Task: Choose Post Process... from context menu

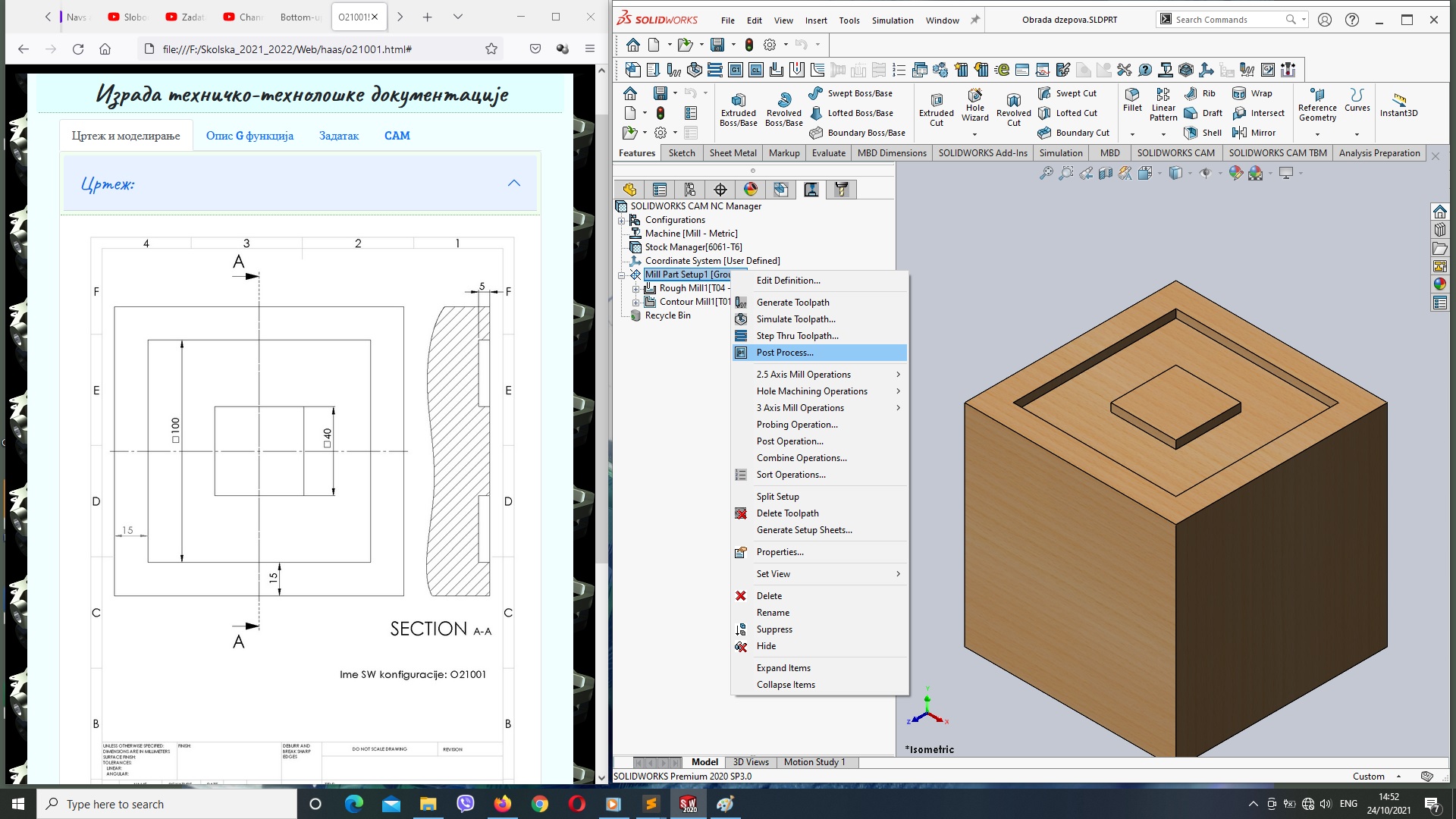Action: [820, 353]
